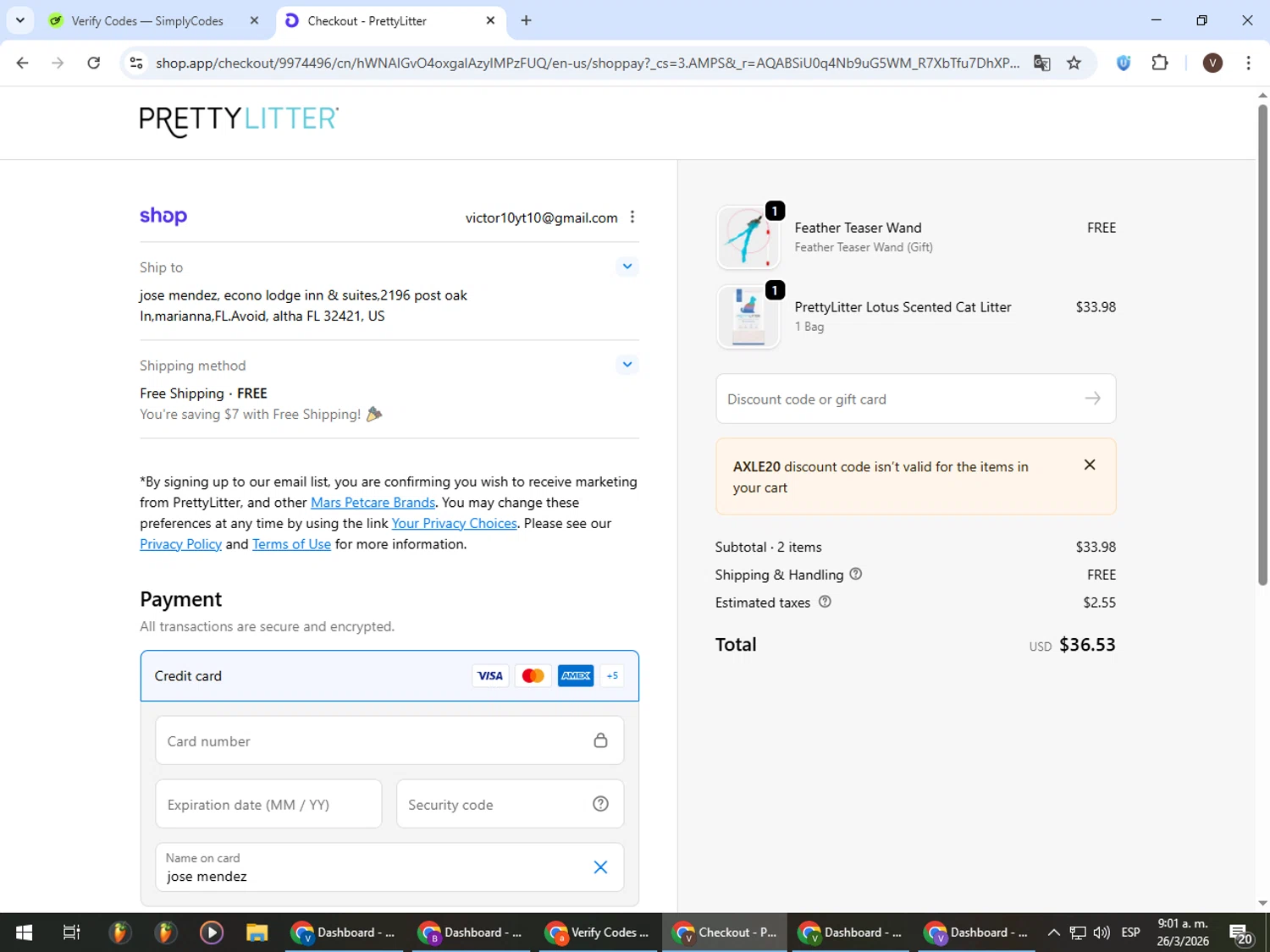The width and height of the screenshot is (1270, 952).
Task: Open the Mars Petcare Brands link
Action: click(373, 503)
